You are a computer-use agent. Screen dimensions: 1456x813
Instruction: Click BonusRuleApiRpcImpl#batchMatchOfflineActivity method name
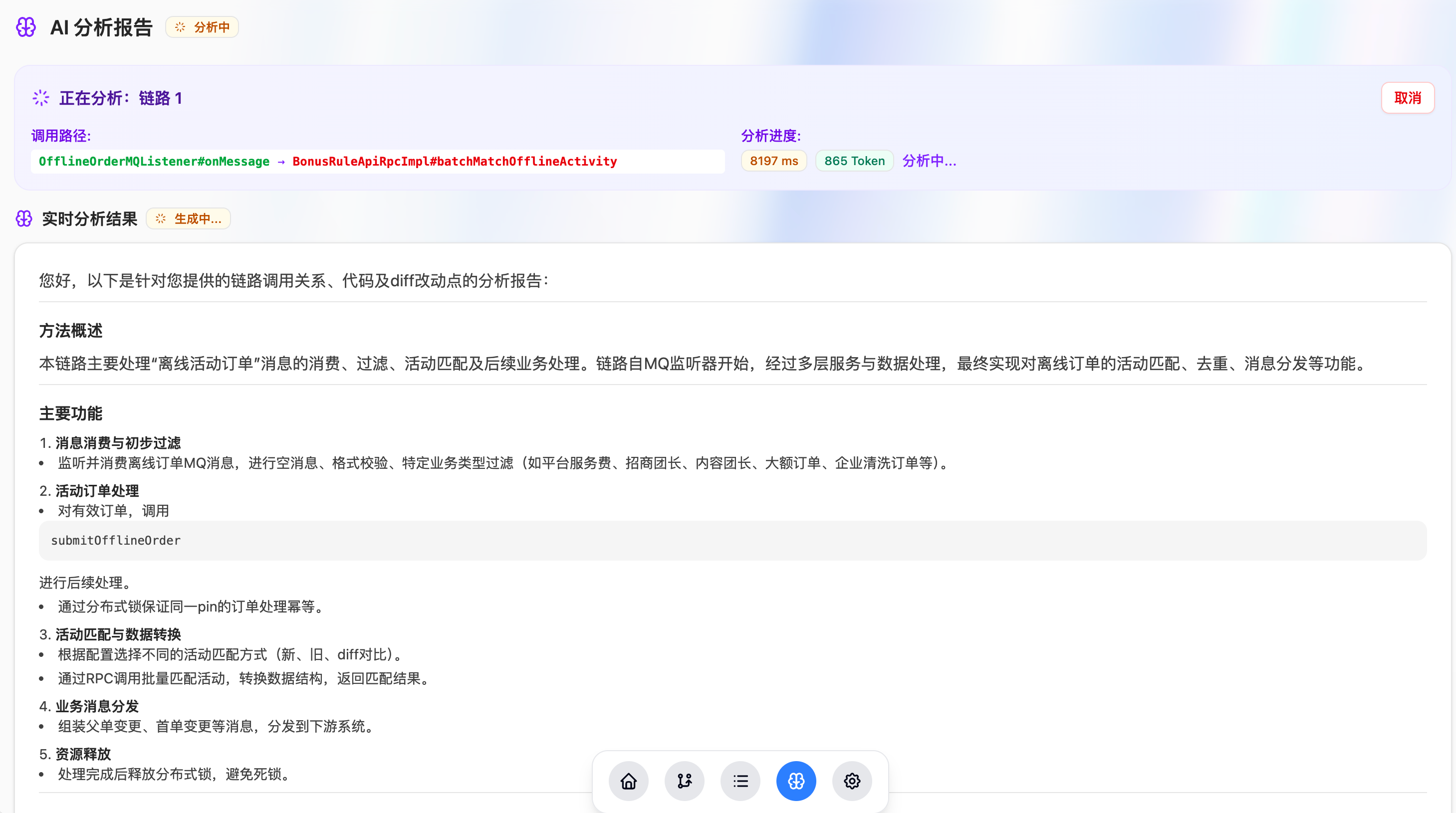point(455,162)
